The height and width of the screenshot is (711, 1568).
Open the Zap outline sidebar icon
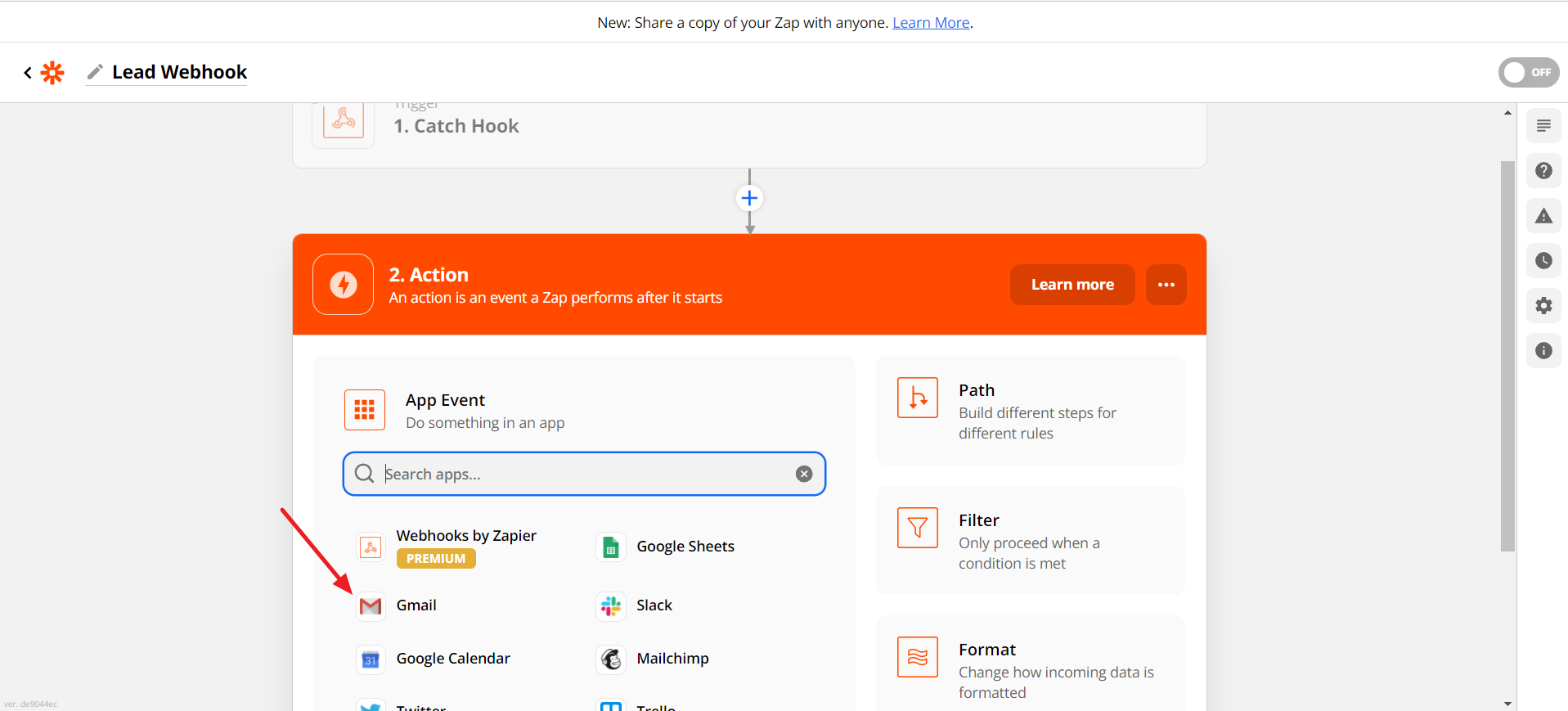(x=1543, y=126)
